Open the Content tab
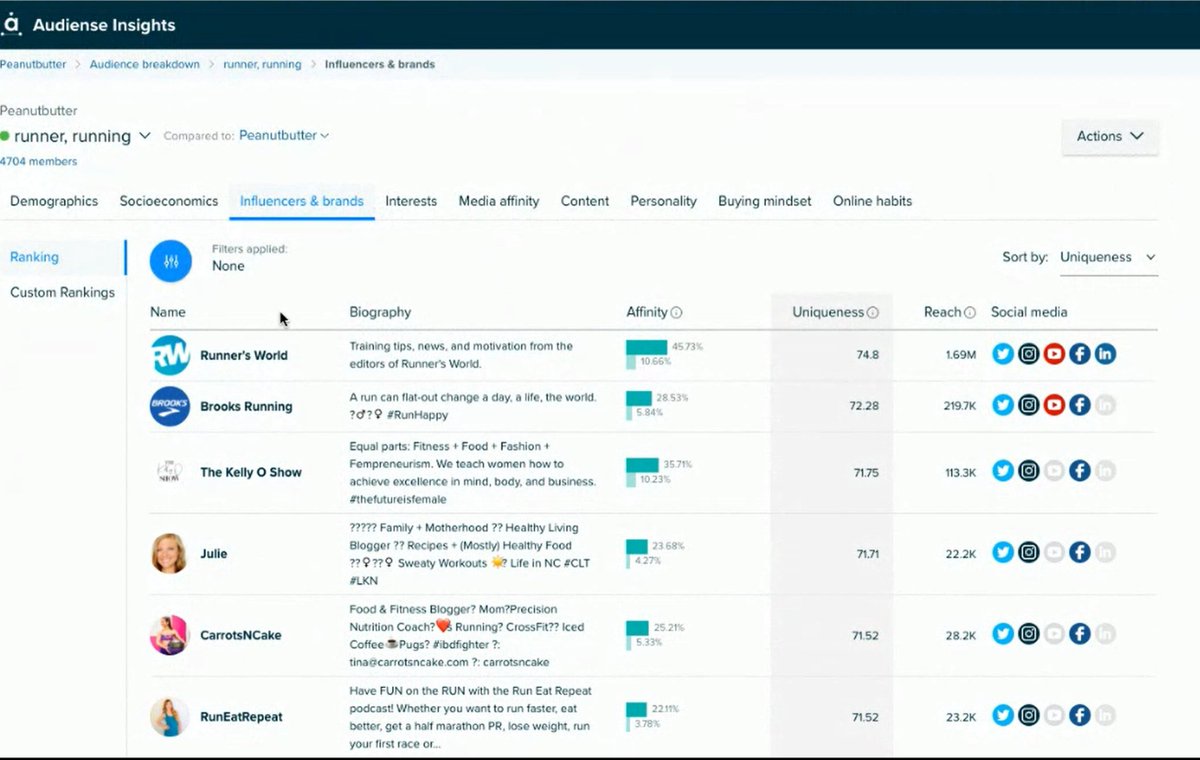 pyautogui.click(x=585, y=201)
